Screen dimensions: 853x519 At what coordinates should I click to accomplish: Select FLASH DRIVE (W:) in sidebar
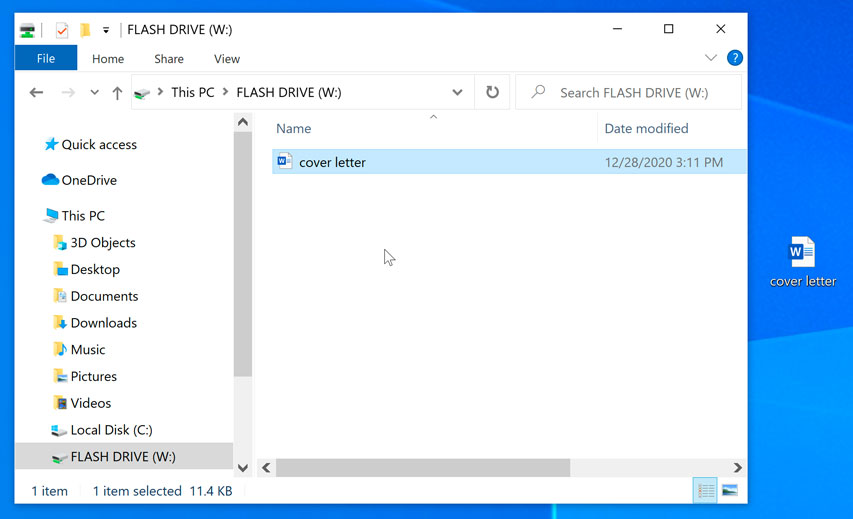coord(123,456)
